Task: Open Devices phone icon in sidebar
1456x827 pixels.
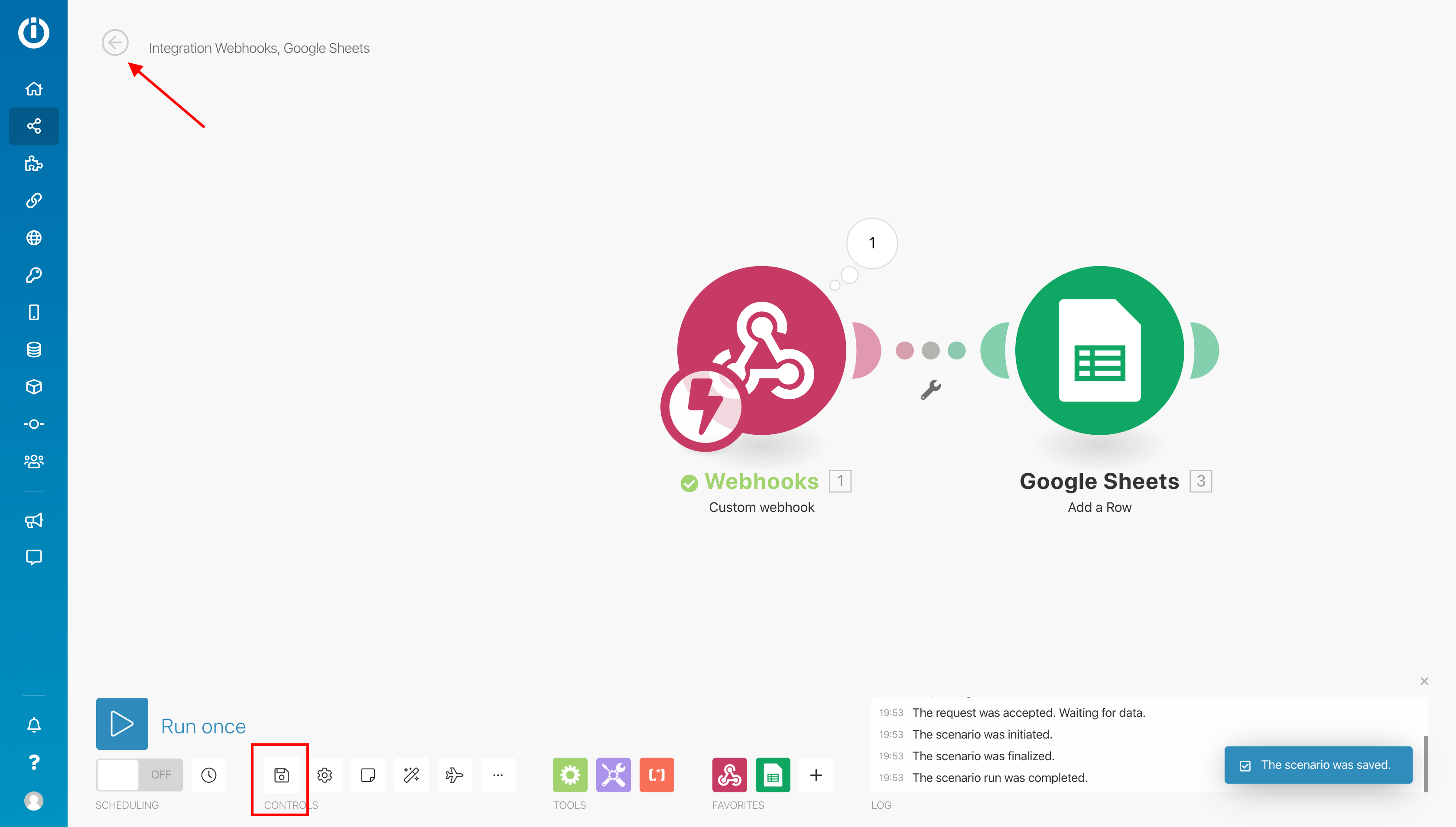Action: tap(33, 313)
